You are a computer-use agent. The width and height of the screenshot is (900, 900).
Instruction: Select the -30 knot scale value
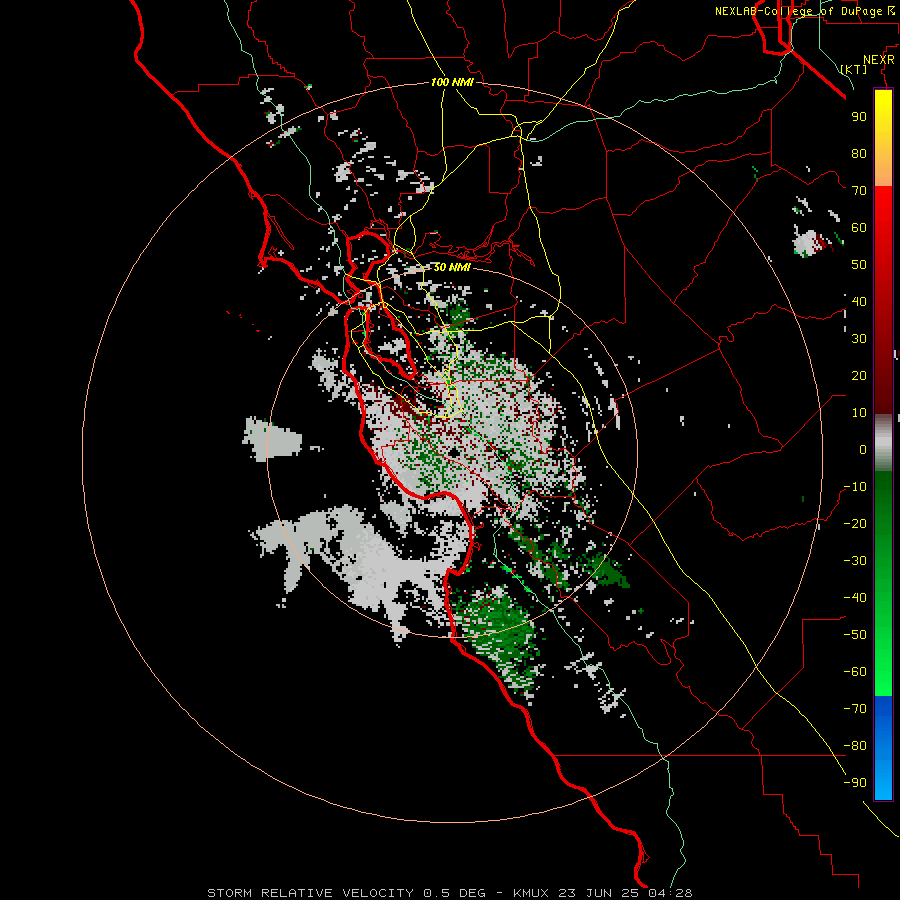point(855,561)
